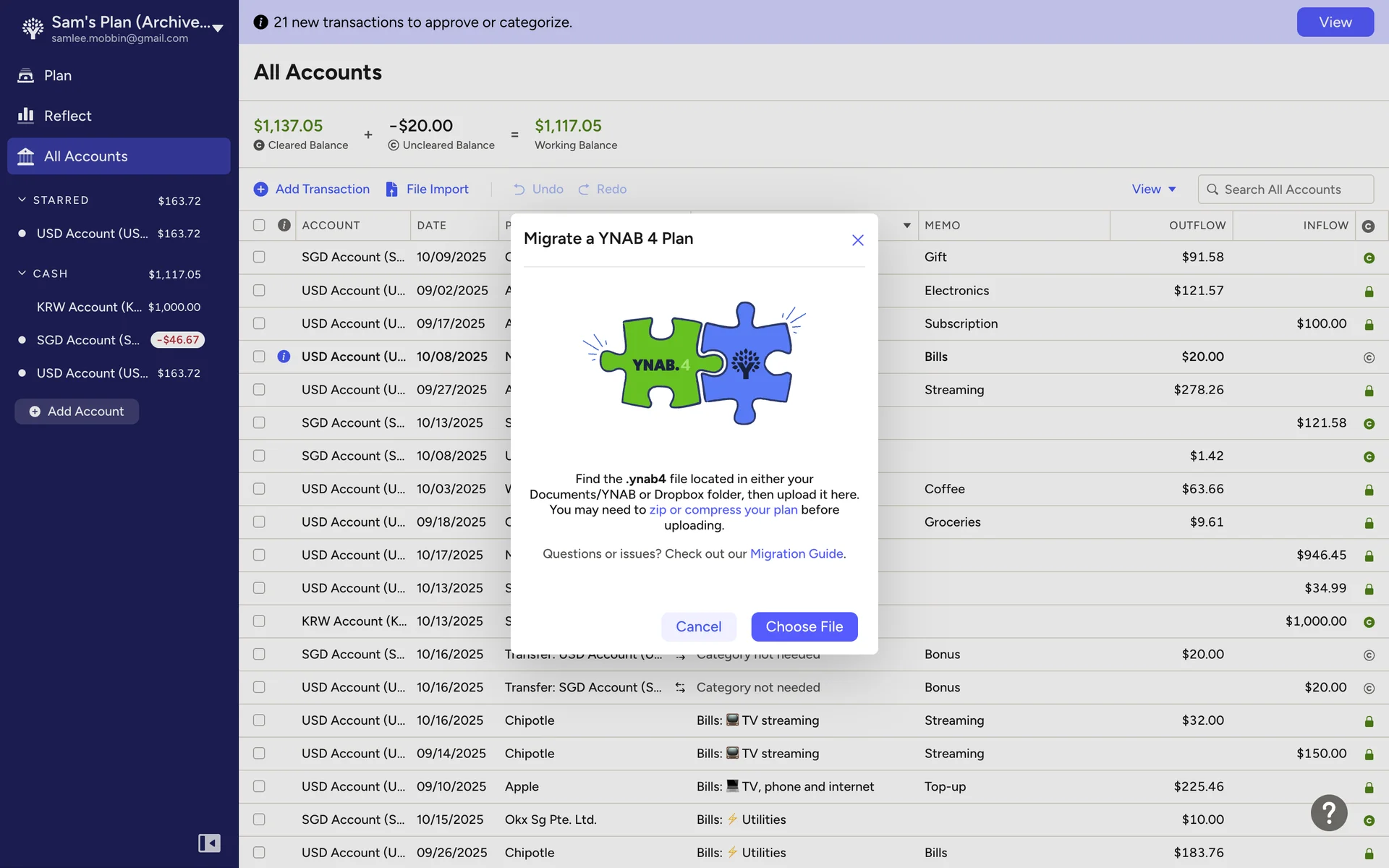Collapse the STARRED accounts section
This screenshot has height=868, width=1389.
coord(22,200)
